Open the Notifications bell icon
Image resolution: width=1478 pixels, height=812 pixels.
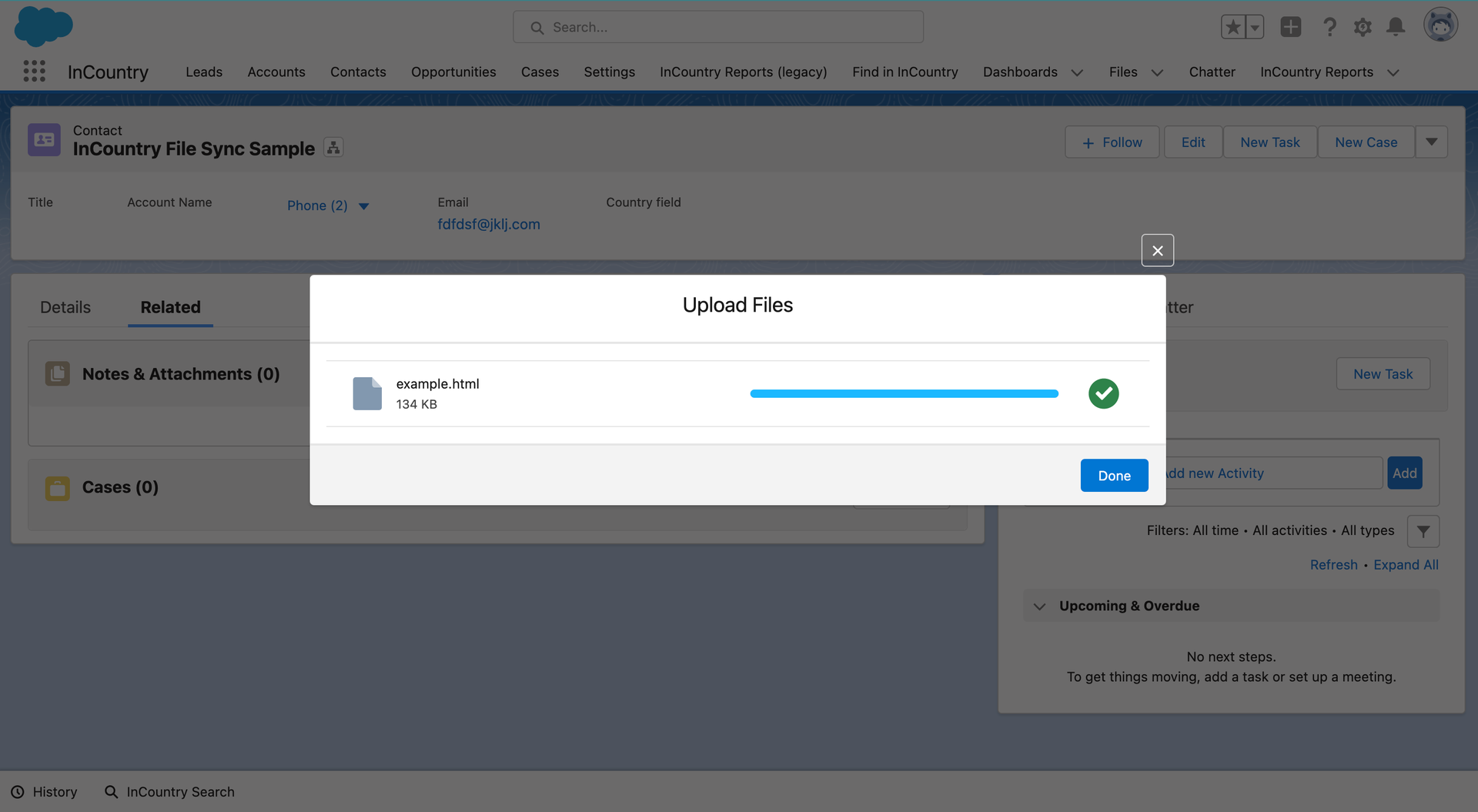coord(1396,27)
